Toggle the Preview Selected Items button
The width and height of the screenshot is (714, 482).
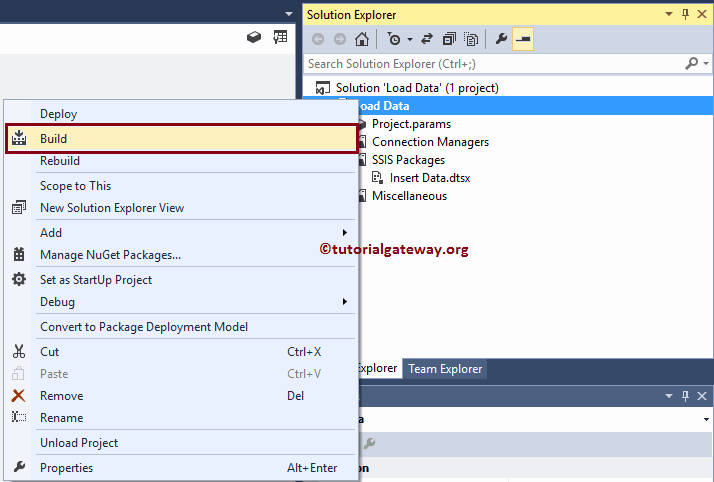(x=523, y=39)
